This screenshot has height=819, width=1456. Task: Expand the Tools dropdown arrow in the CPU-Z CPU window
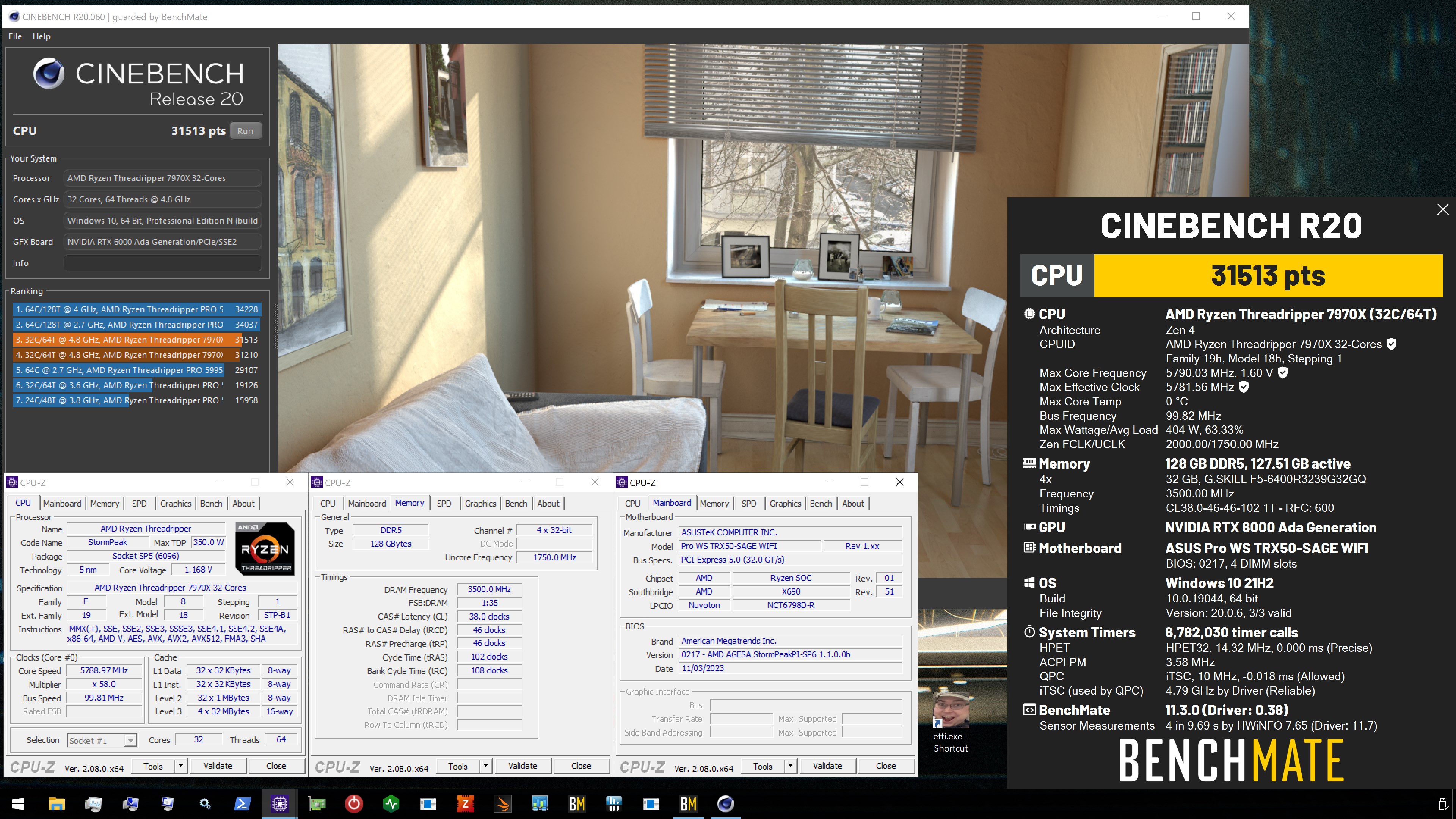point(181,766)
